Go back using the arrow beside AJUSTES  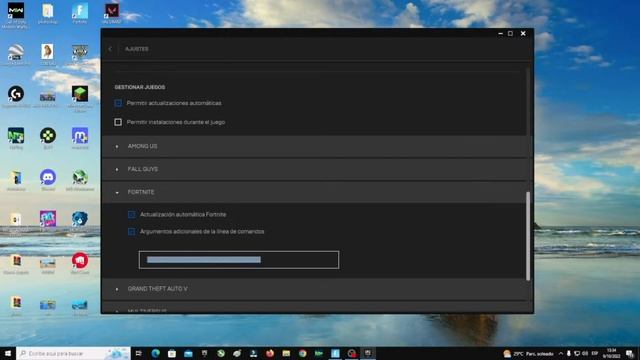(x=110, y=49)
